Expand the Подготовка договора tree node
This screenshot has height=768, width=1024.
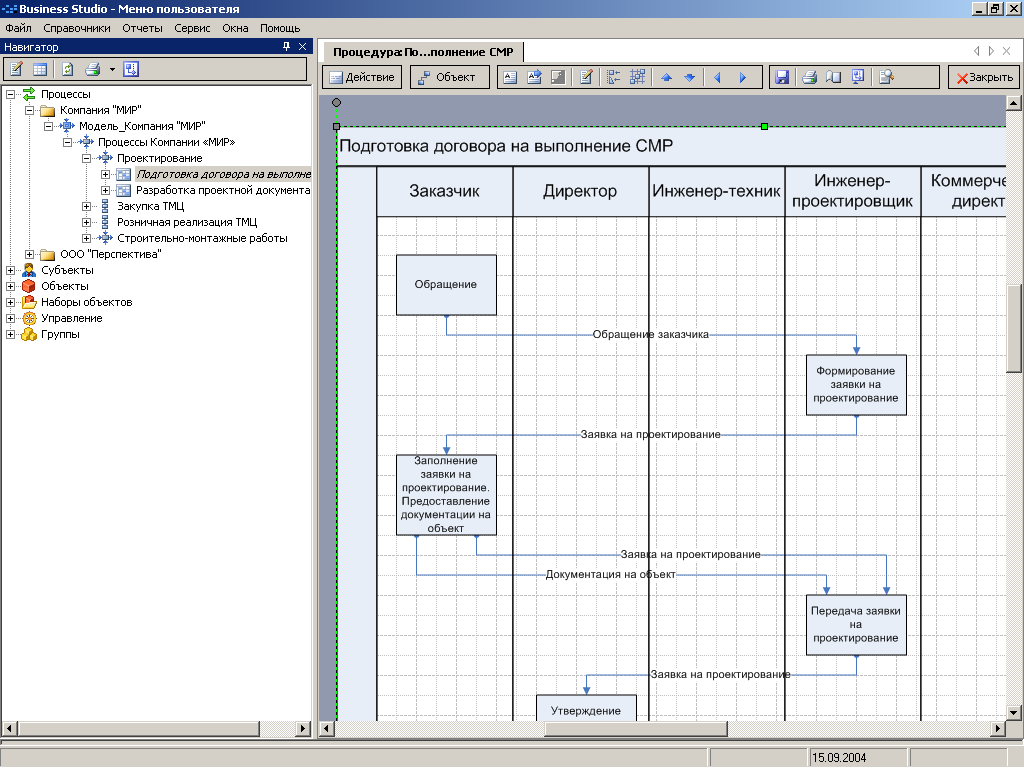click(x=105, y=174)
